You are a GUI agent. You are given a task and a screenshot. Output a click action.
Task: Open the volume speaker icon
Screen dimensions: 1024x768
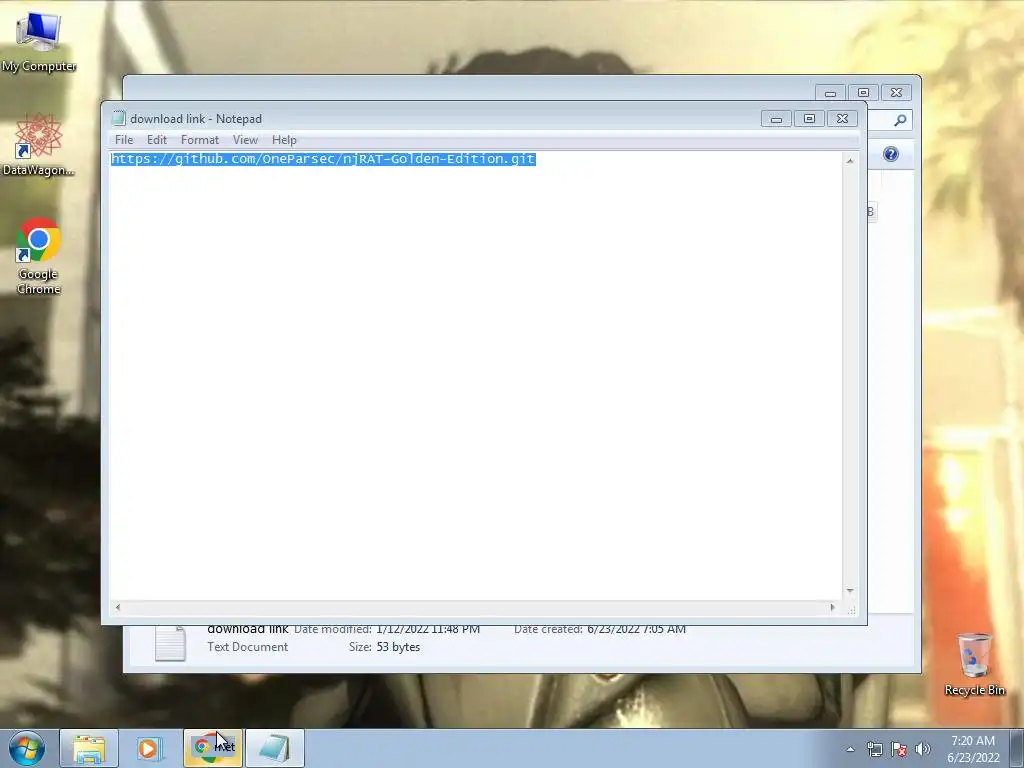(923, 749)
